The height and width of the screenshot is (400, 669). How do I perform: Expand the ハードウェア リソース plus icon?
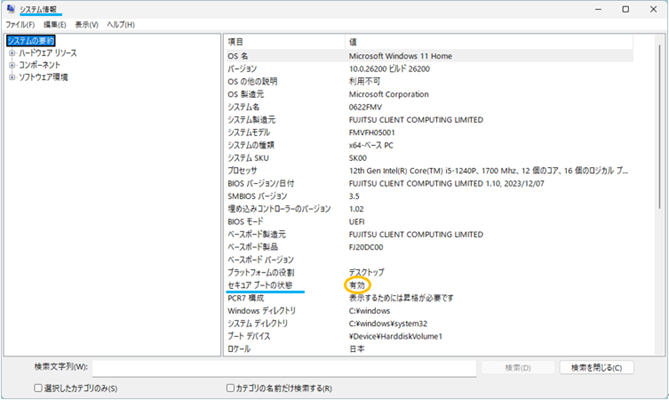(12, 53)
